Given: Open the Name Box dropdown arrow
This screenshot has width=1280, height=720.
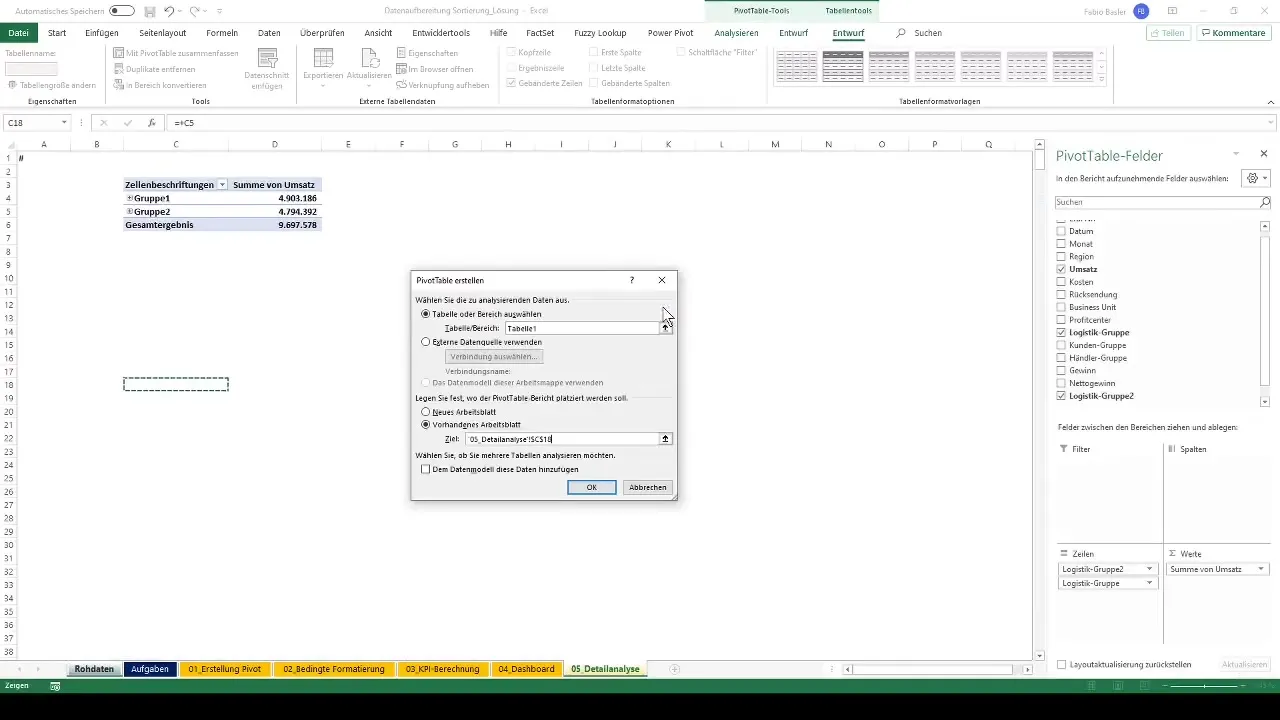Looking at the screenshot, I should [64, 123].
